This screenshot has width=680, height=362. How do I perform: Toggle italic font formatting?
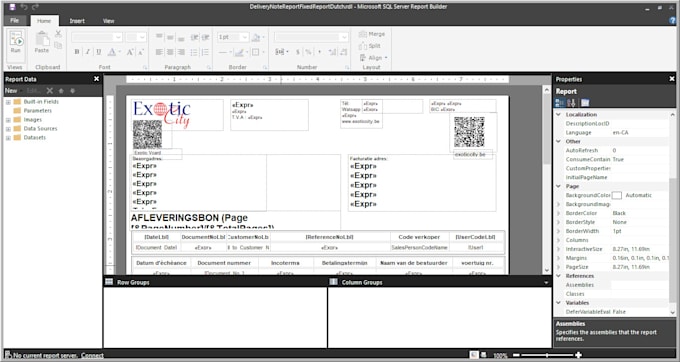88,52
